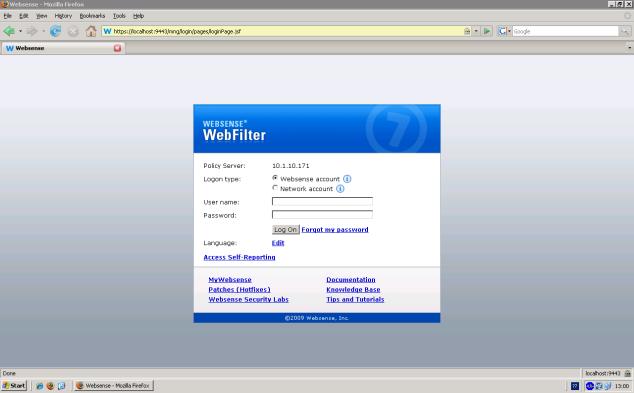This screenshot has height=393, width=634.
Task: Launch Internet Explorer from quick launch
Action: point(39,386)
